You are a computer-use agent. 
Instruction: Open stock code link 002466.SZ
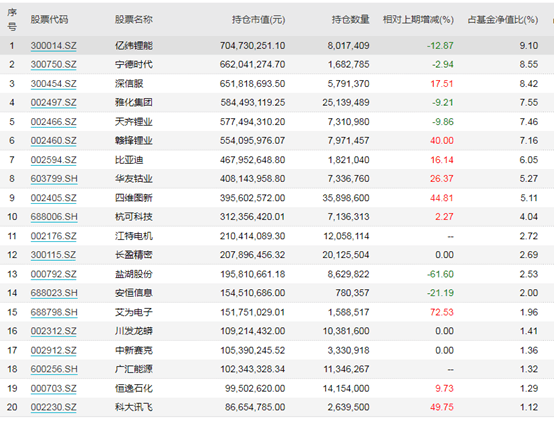(x=53, y=122)
